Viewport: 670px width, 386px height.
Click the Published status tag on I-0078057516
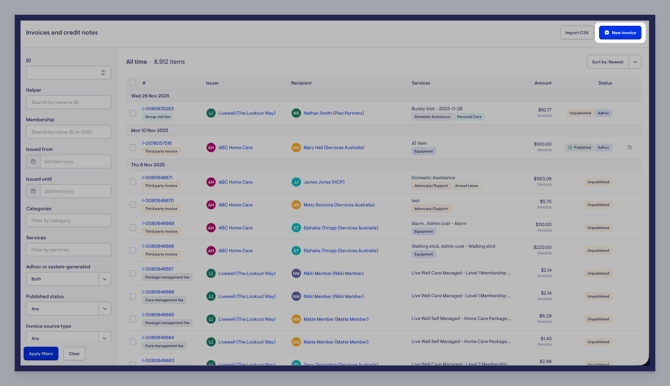[579, 147]
